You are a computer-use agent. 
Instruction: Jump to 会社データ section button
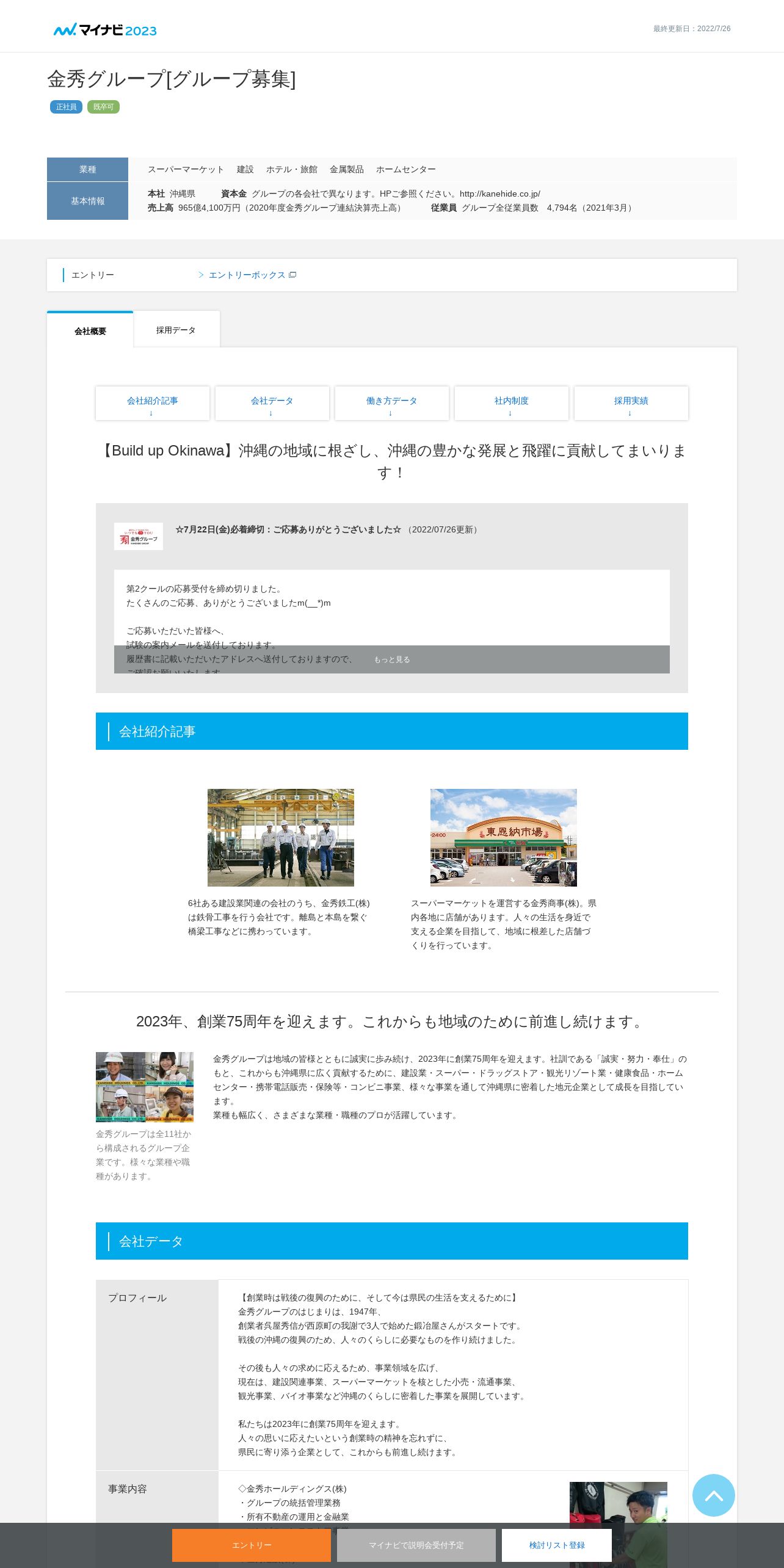click(272, 403)
